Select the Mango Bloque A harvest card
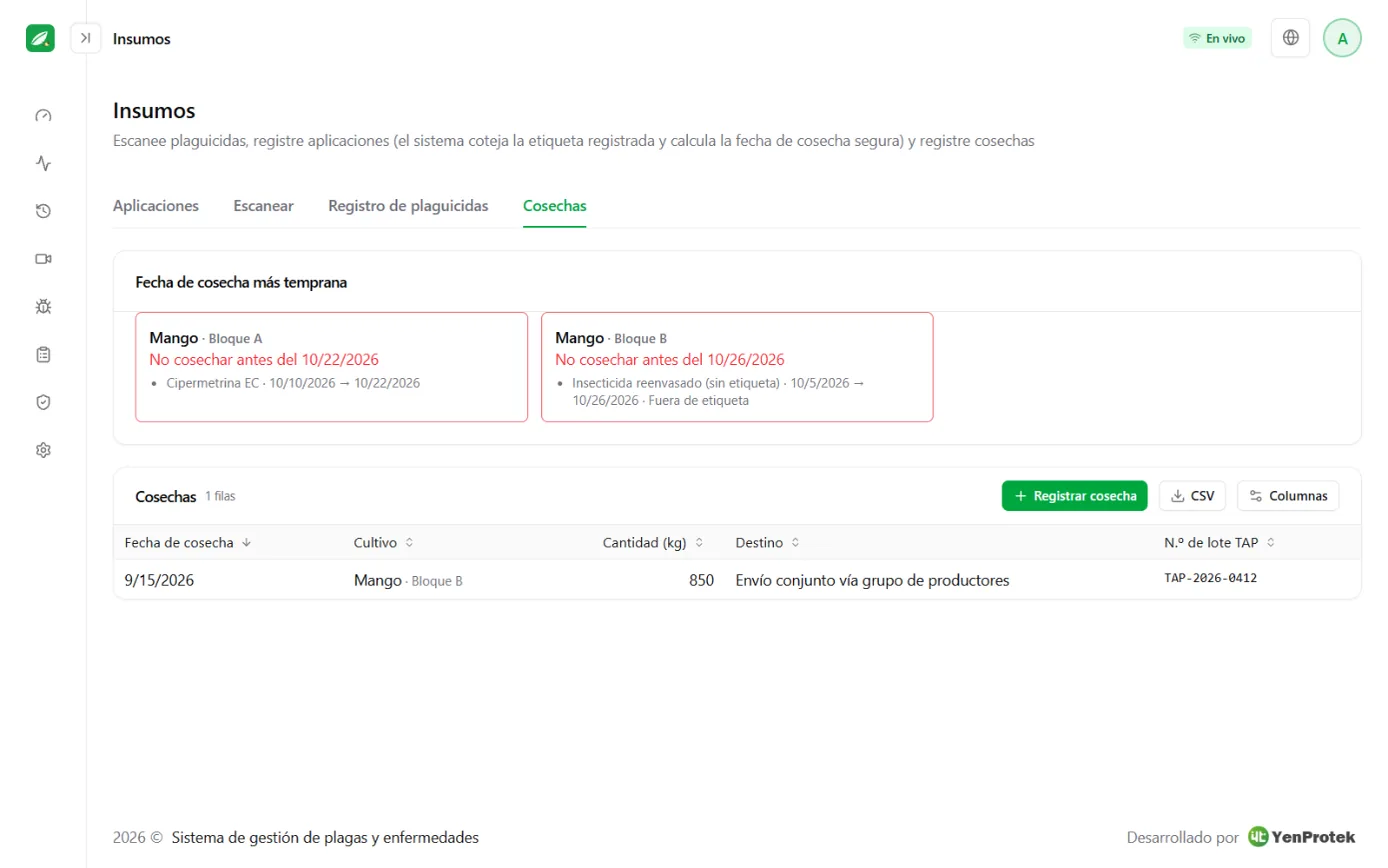Image resolution: width=1388 pixels, height=868 pixels. [x=331, y=367]
